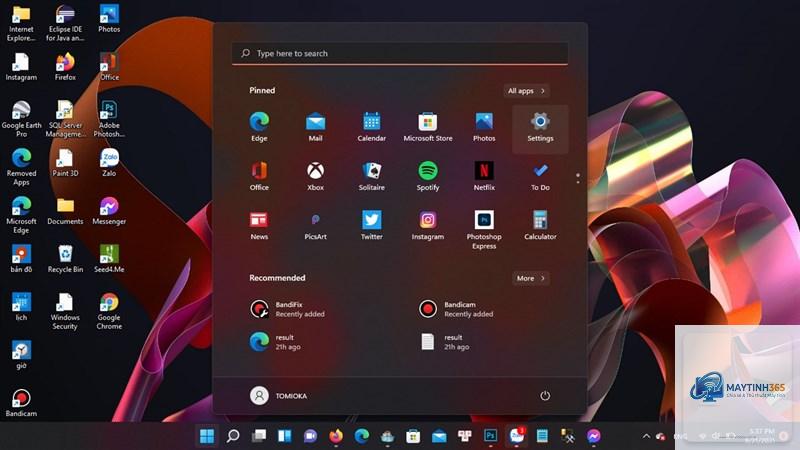Open the Xbox app
This screenshot has height=450, width=800.
click(315, 177)
